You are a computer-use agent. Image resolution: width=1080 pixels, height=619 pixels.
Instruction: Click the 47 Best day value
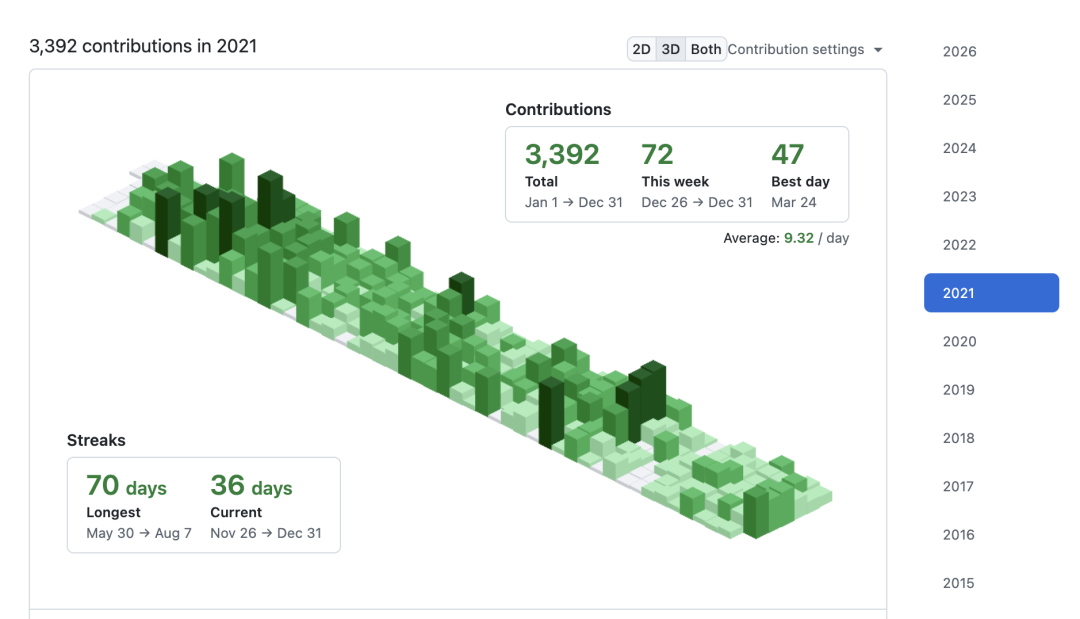pyautogui.click(x=787, y=154)
